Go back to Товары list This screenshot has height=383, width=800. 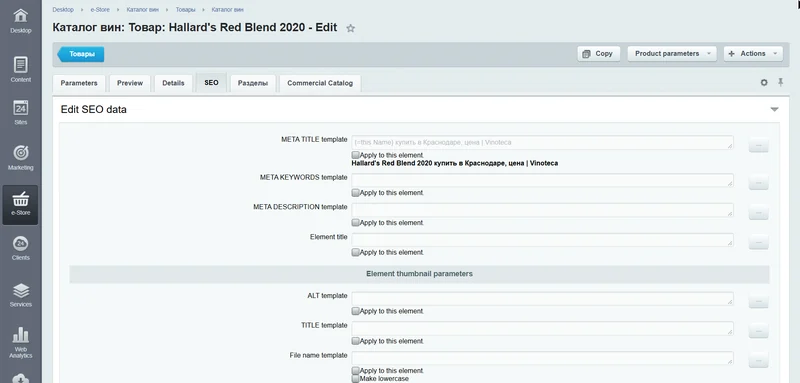tap(81, 54)
